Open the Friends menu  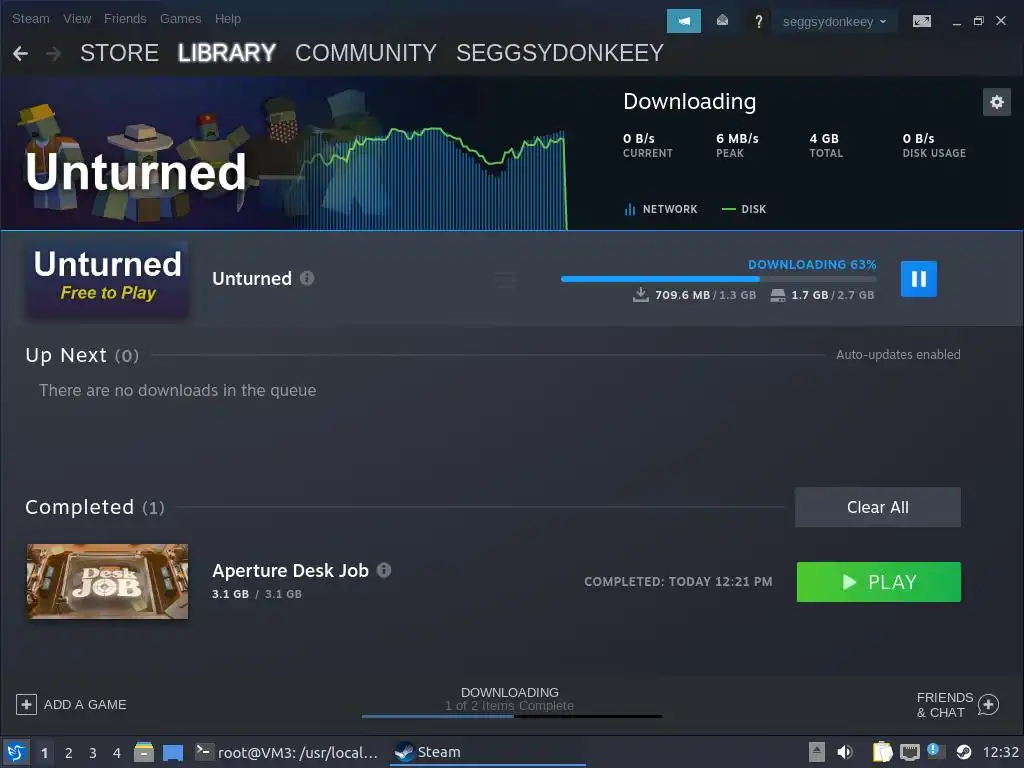(125, 19)
